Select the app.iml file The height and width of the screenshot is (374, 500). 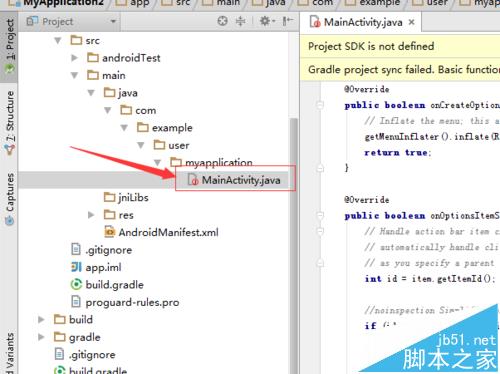click(103, 267)
